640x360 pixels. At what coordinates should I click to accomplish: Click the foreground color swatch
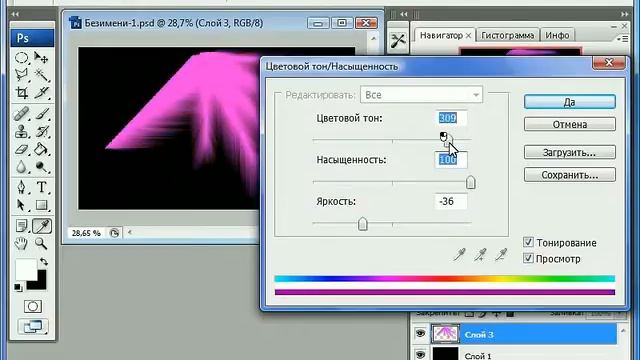point(25,269)
